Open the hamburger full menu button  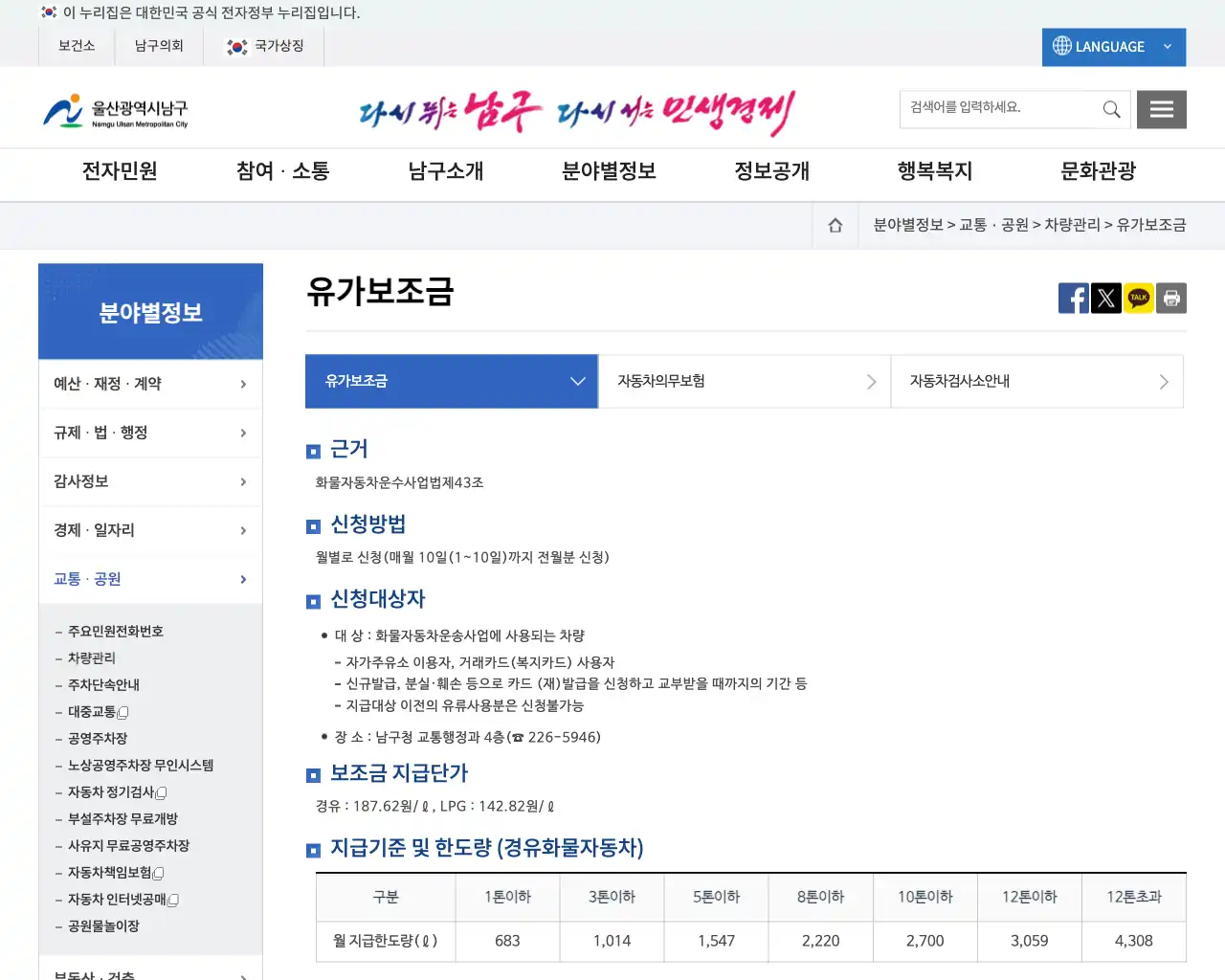[x=1162, y=109]
